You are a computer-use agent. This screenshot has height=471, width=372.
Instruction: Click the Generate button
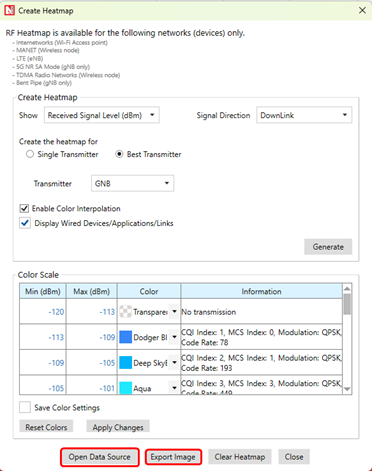tap(328, 247)
